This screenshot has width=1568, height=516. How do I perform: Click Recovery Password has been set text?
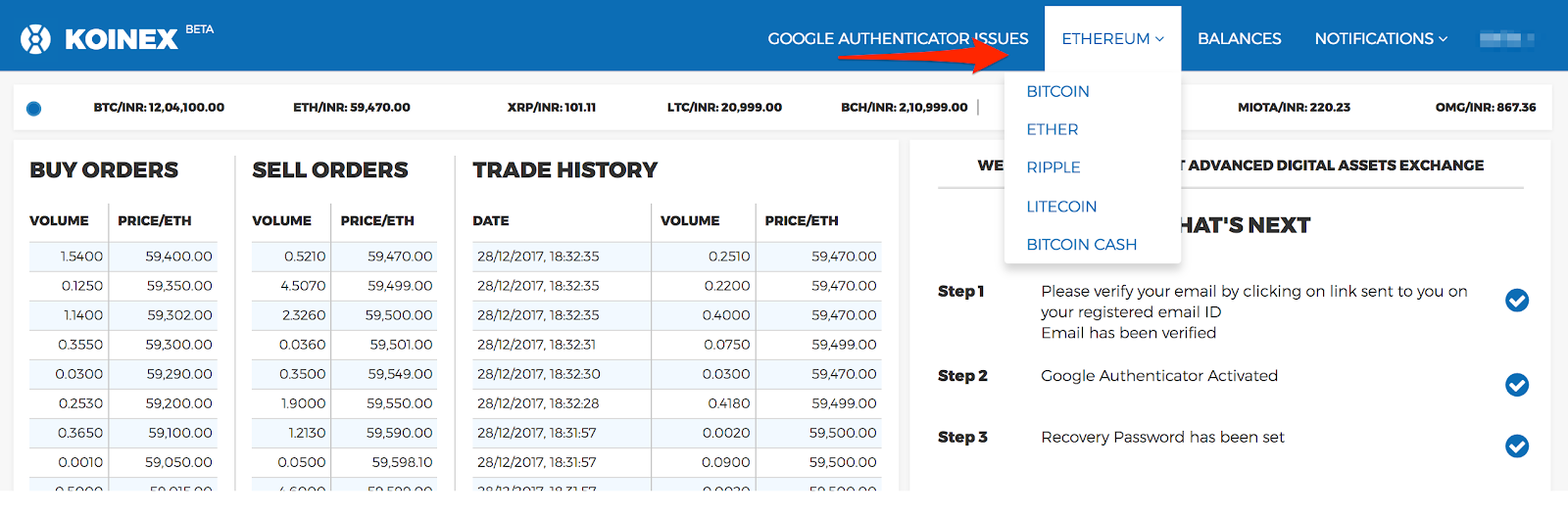[x=1162, y=438]
